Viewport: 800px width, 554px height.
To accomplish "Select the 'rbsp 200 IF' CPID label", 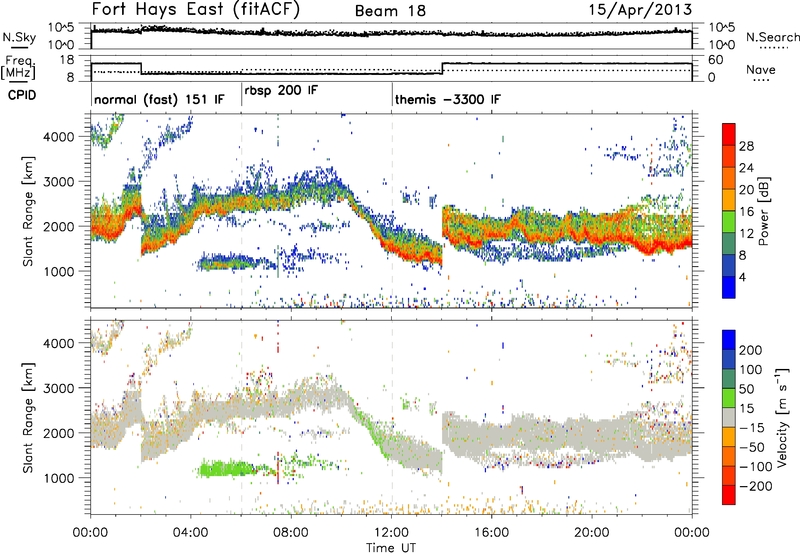I will point(281,91).
